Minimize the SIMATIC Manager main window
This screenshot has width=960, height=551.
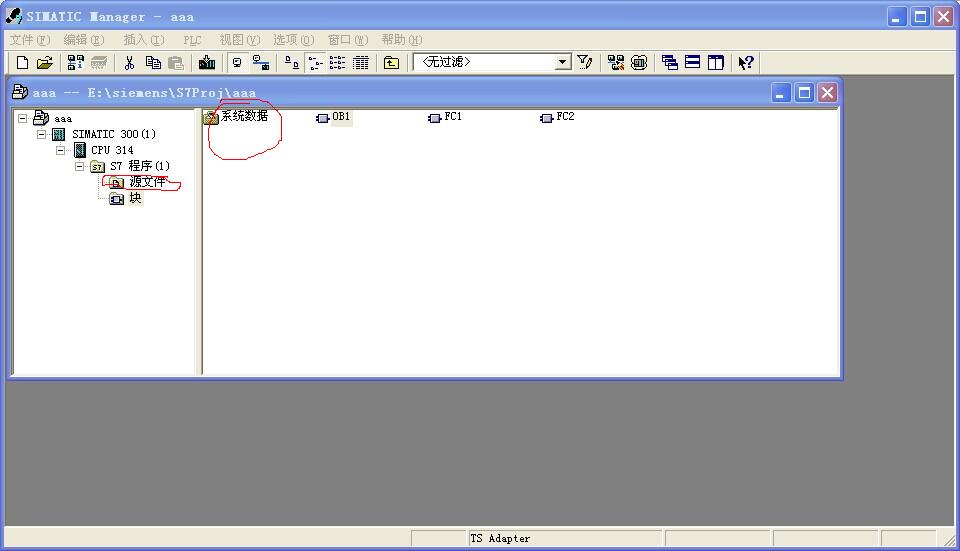point(897,17)
